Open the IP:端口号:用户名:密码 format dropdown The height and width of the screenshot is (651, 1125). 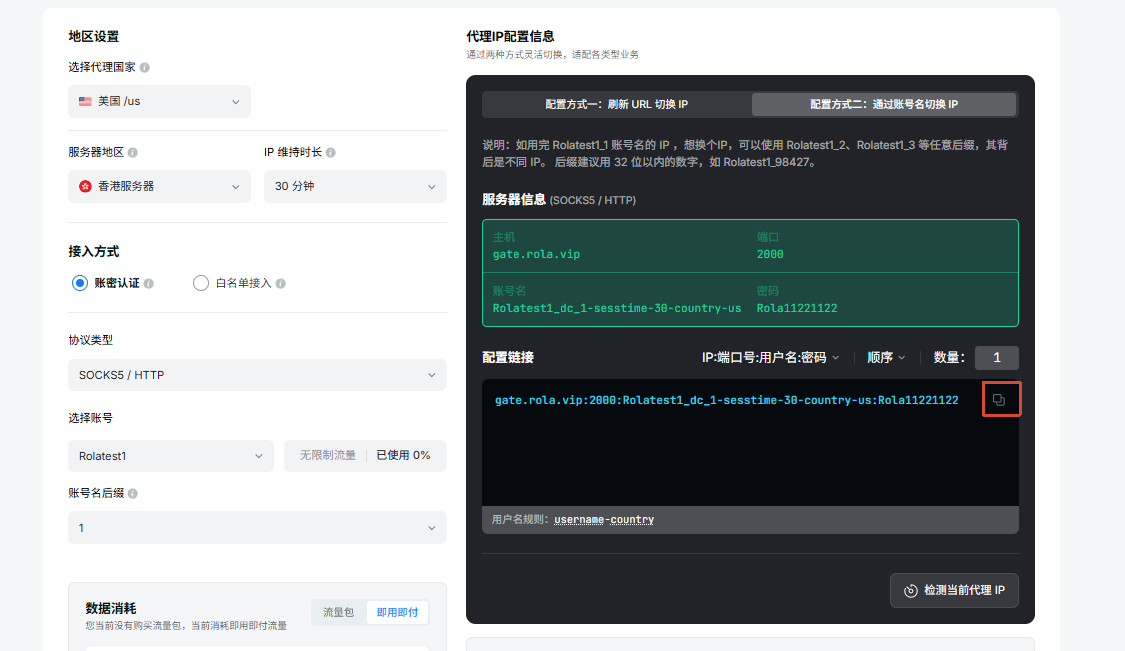771,357
